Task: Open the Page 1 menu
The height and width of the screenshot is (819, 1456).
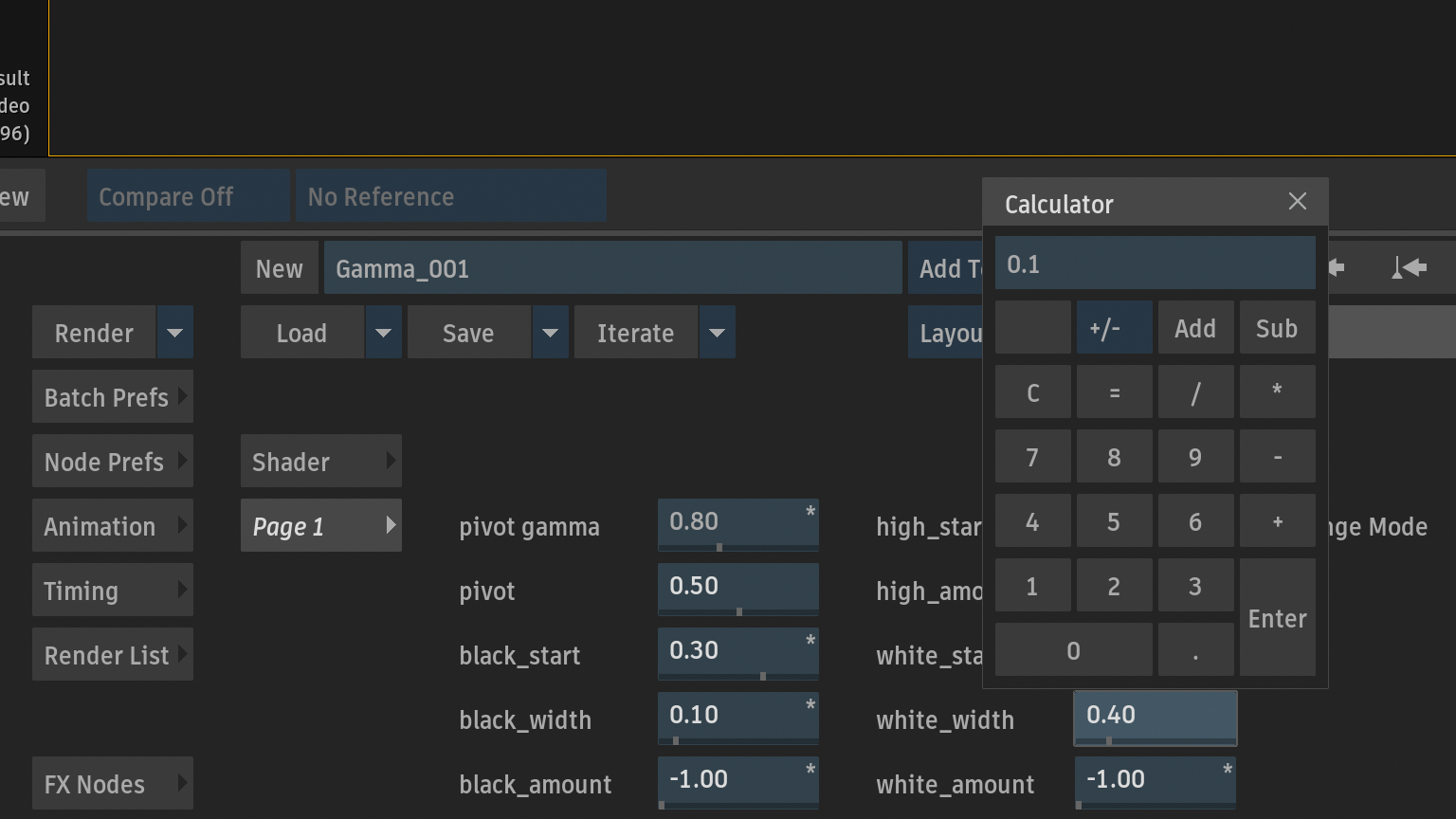Action: click(x=321, y=526)
